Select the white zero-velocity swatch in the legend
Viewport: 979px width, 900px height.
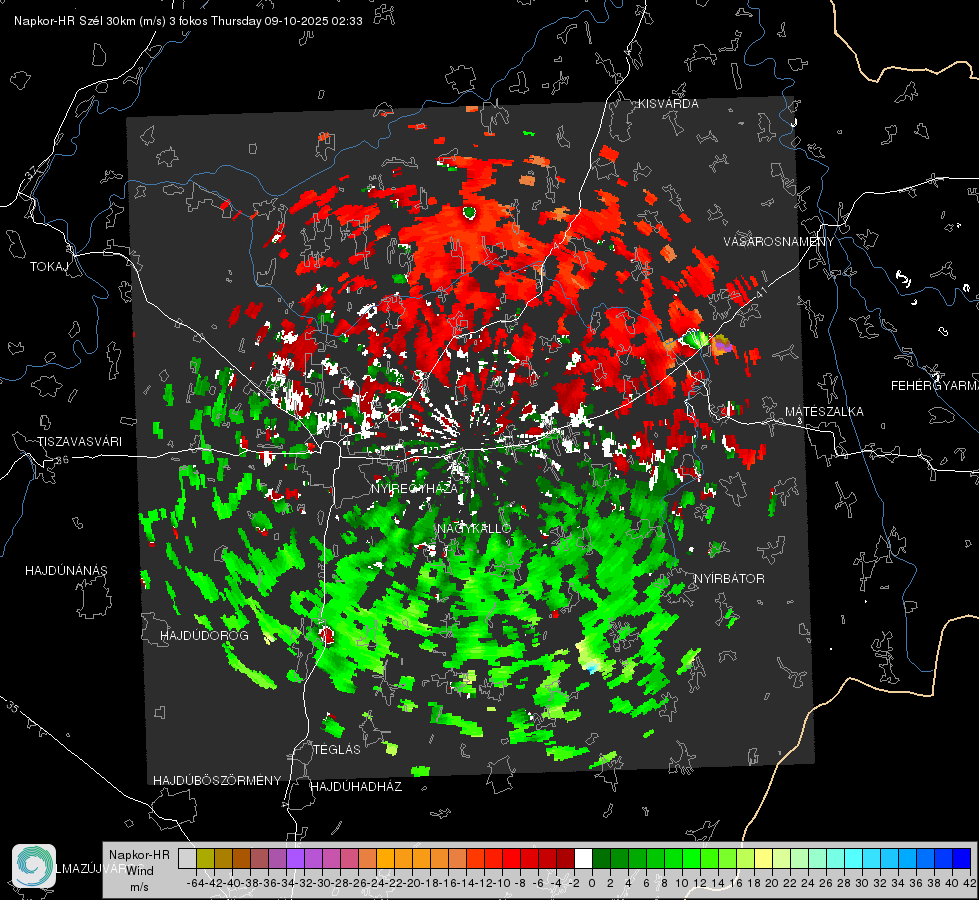click(x=583, y=859)
